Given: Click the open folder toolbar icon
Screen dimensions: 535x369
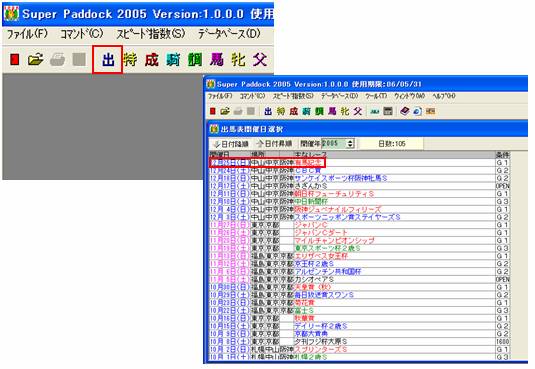Looking at the screenshot, I should coord(35,60).
